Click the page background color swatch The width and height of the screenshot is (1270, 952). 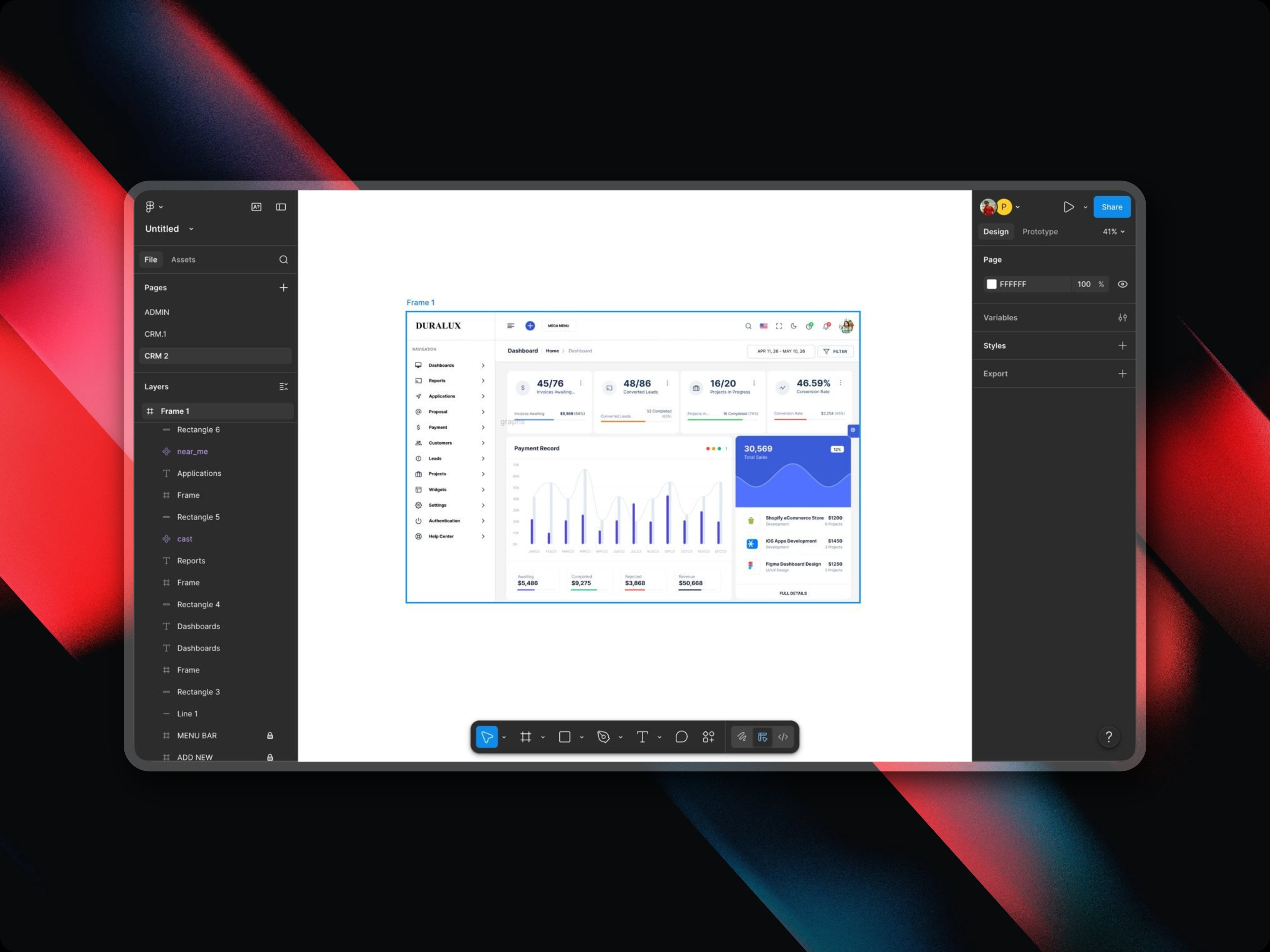point(991,284)
